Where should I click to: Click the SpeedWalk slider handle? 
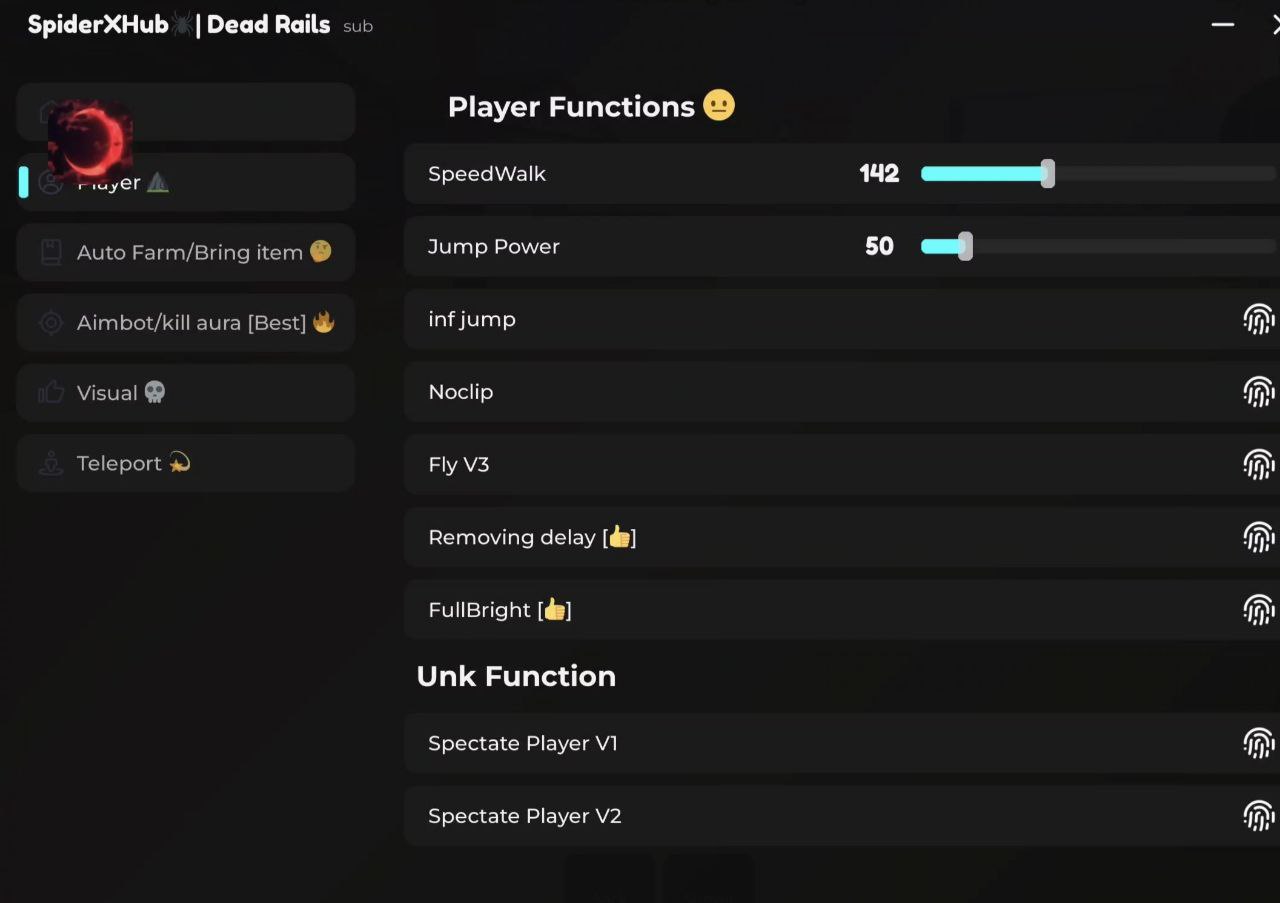1047,174
